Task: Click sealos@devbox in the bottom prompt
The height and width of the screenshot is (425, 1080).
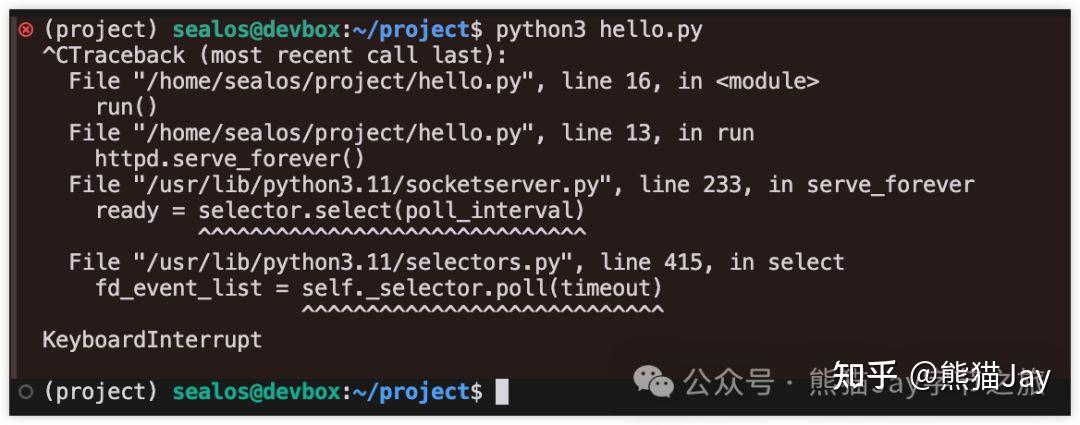Action: coord(256,392)
